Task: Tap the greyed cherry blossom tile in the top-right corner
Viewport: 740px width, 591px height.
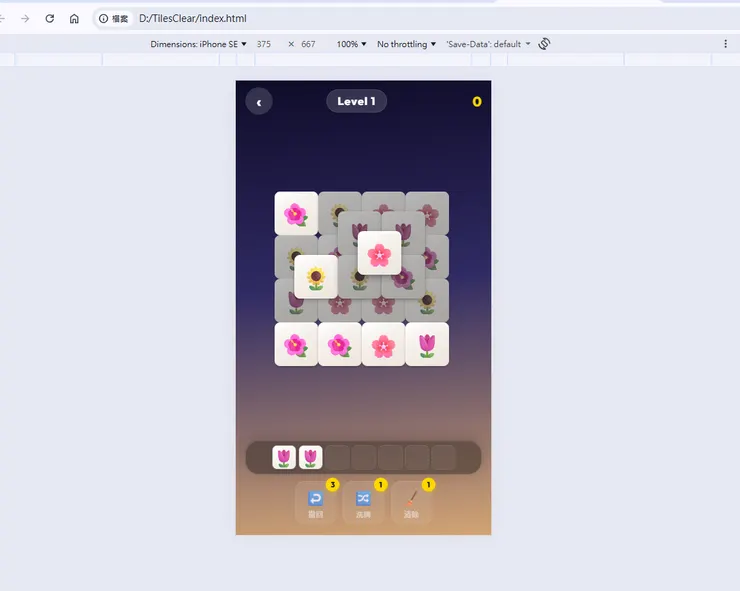Action: click(433, 209)
